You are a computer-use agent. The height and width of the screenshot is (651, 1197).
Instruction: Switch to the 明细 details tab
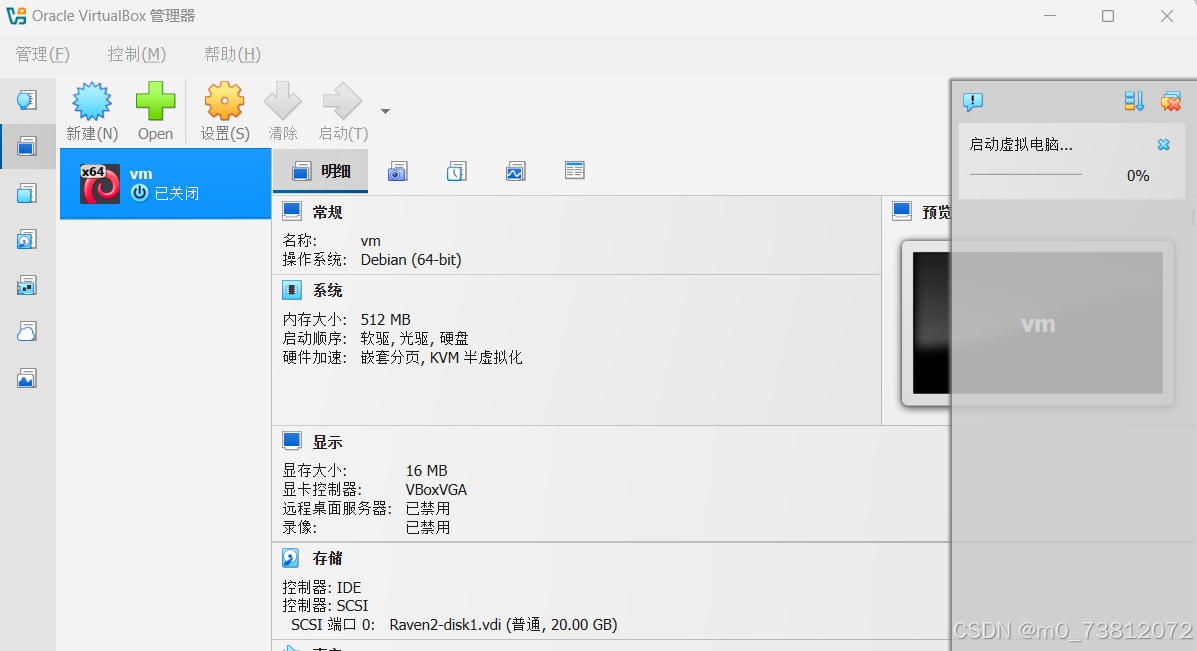(x=321, y=171)
